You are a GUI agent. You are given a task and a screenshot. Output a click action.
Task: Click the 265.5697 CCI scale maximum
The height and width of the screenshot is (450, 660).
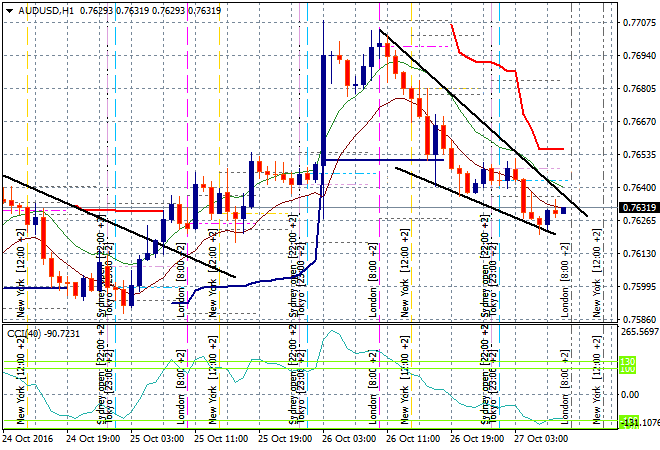(x=640, y=332)
